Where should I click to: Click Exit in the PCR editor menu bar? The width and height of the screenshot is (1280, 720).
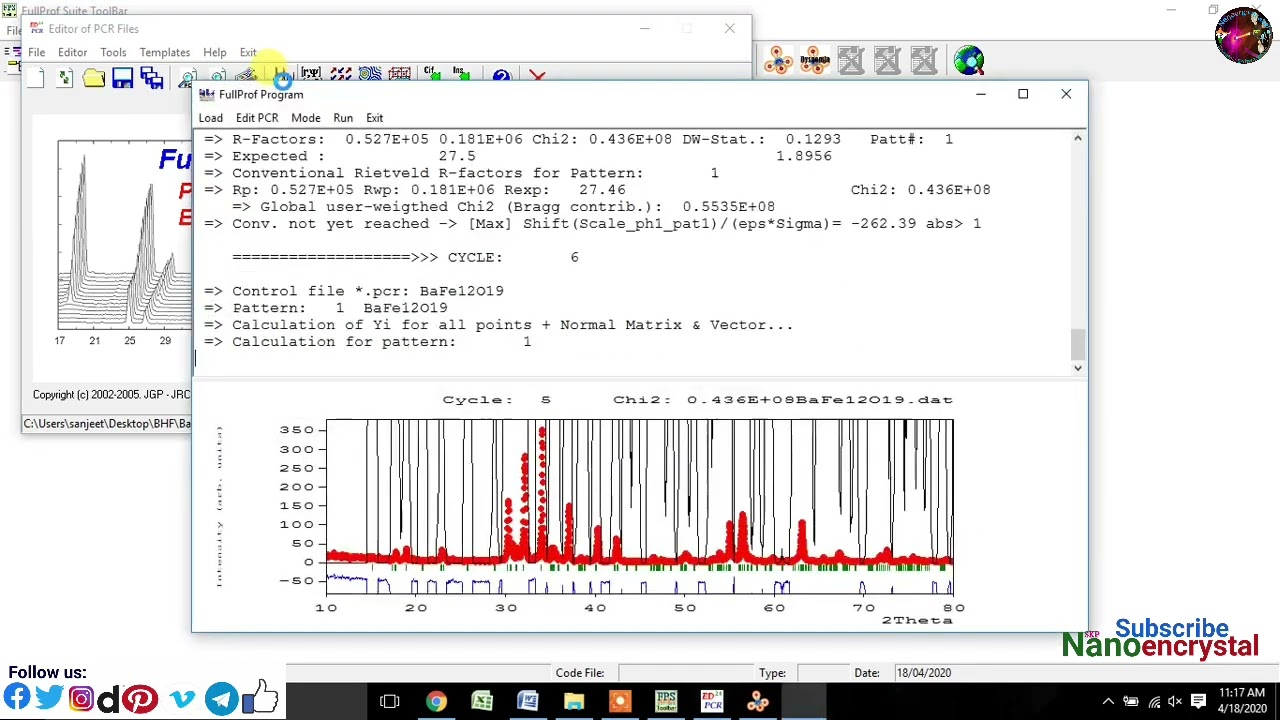[x=248, y=52]
